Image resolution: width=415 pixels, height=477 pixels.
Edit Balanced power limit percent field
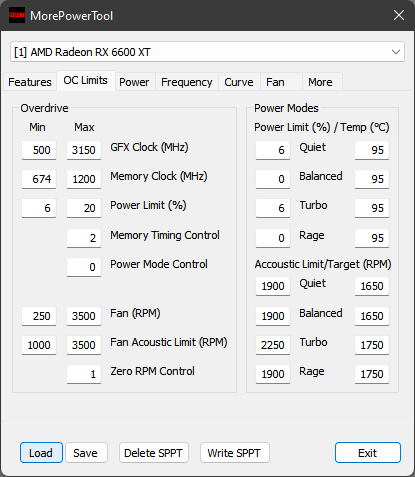coord(273,179)
